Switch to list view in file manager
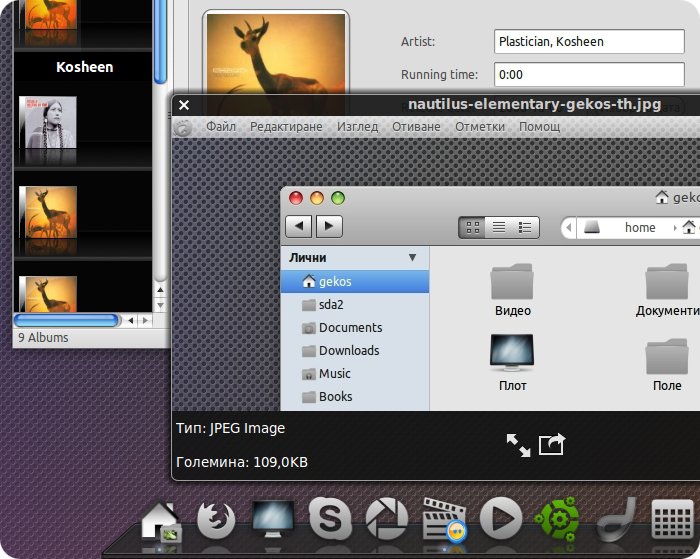This screenshot has height=559, width=700. coord(499,227)
